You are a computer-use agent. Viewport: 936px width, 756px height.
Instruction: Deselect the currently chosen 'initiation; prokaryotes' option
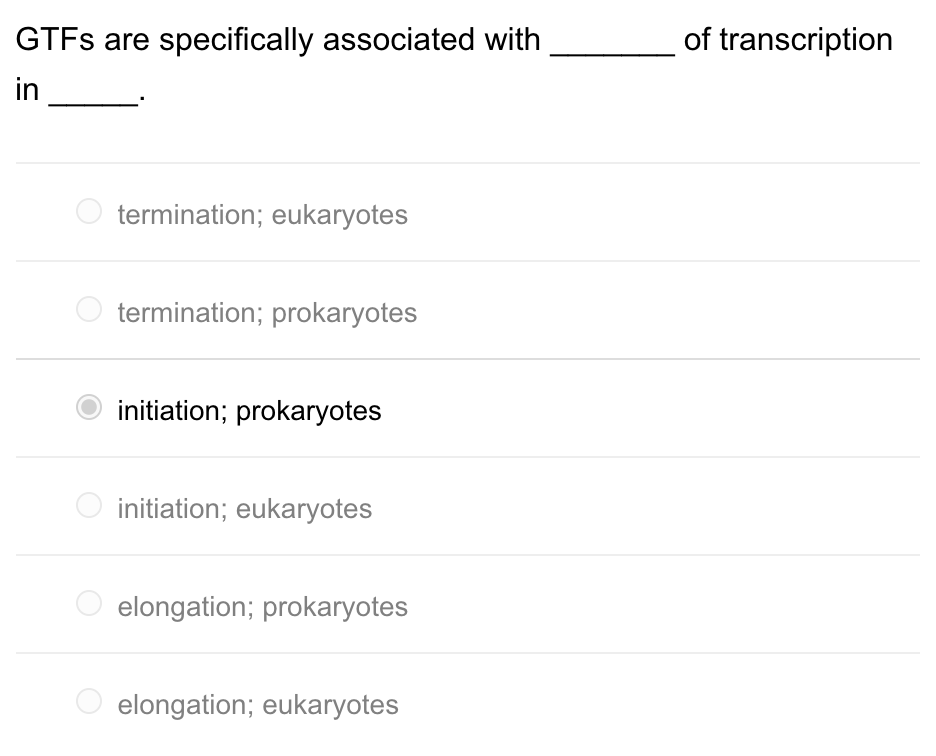pyautogui.click(x=88, y=407)
